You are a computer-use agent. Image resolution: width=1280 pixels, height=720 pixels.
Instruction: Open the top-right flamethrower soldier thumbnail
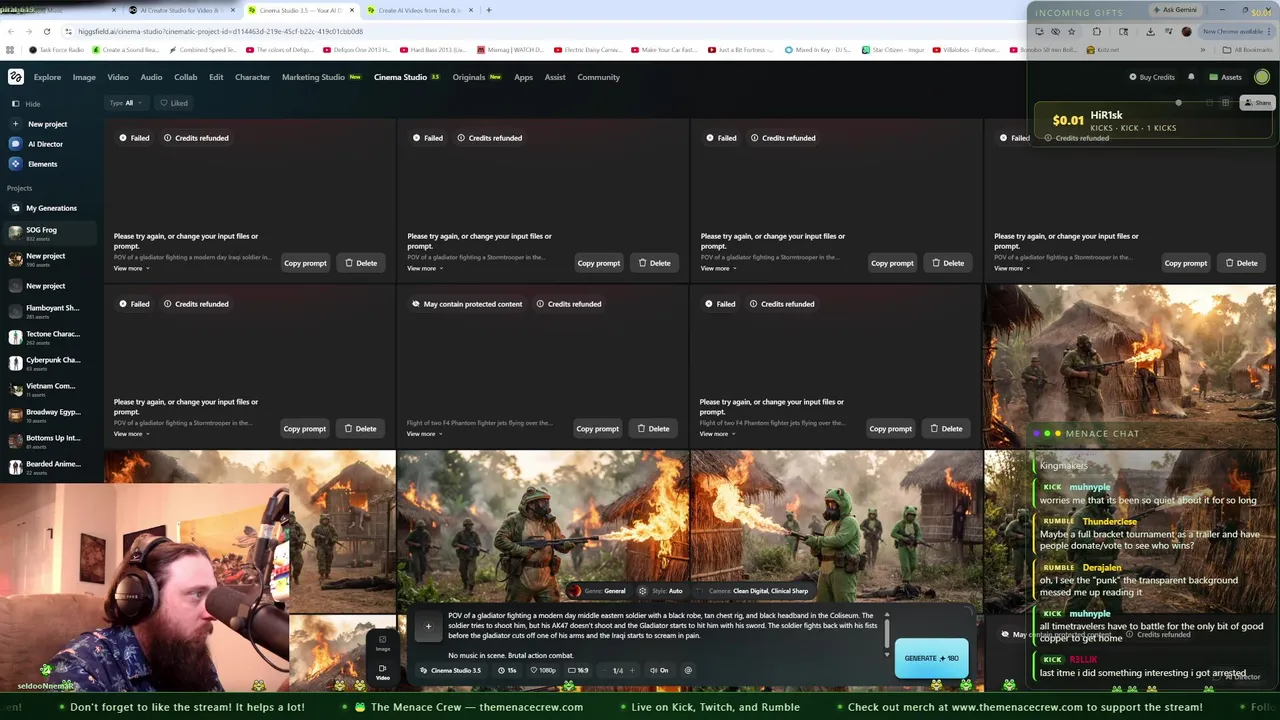coord(1130,367)
